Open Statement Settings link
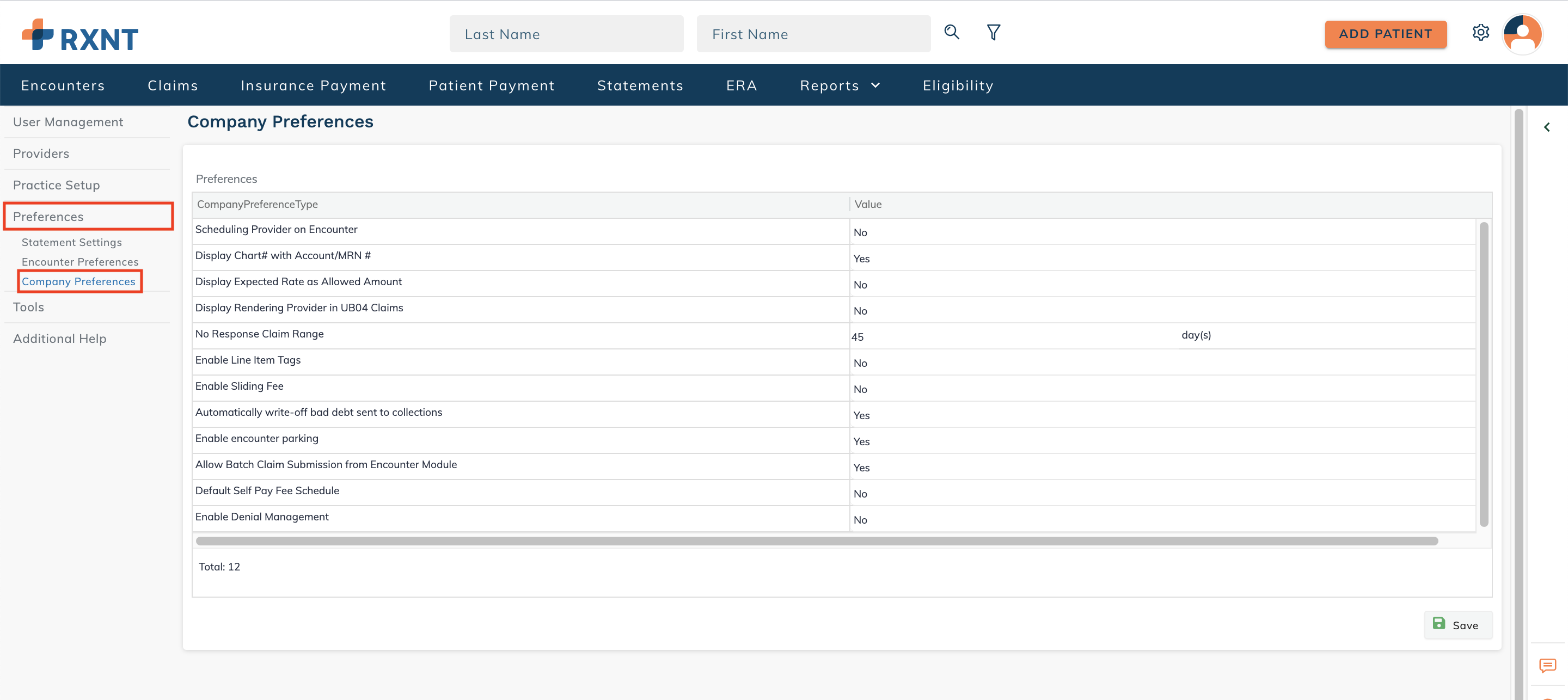 click(71, 242)
